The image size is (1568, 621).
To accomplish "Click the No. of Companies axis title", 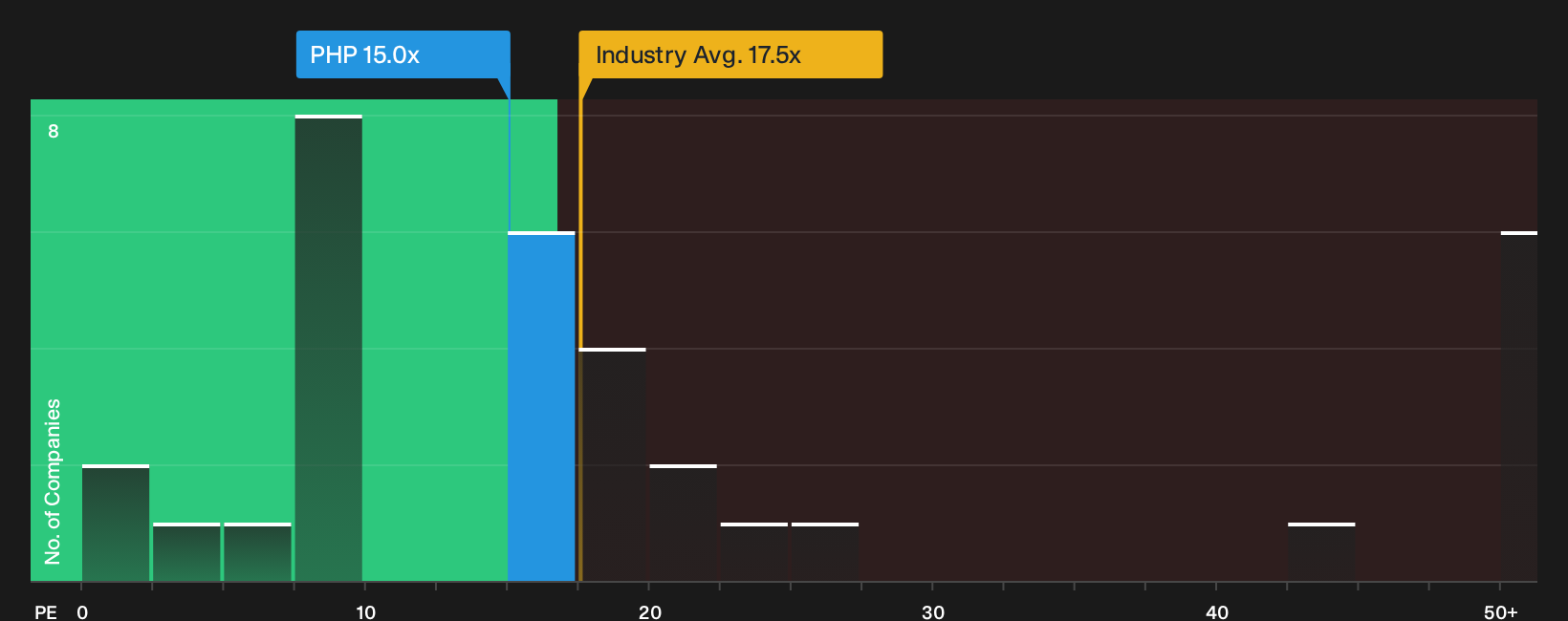I will pos(53,482).
